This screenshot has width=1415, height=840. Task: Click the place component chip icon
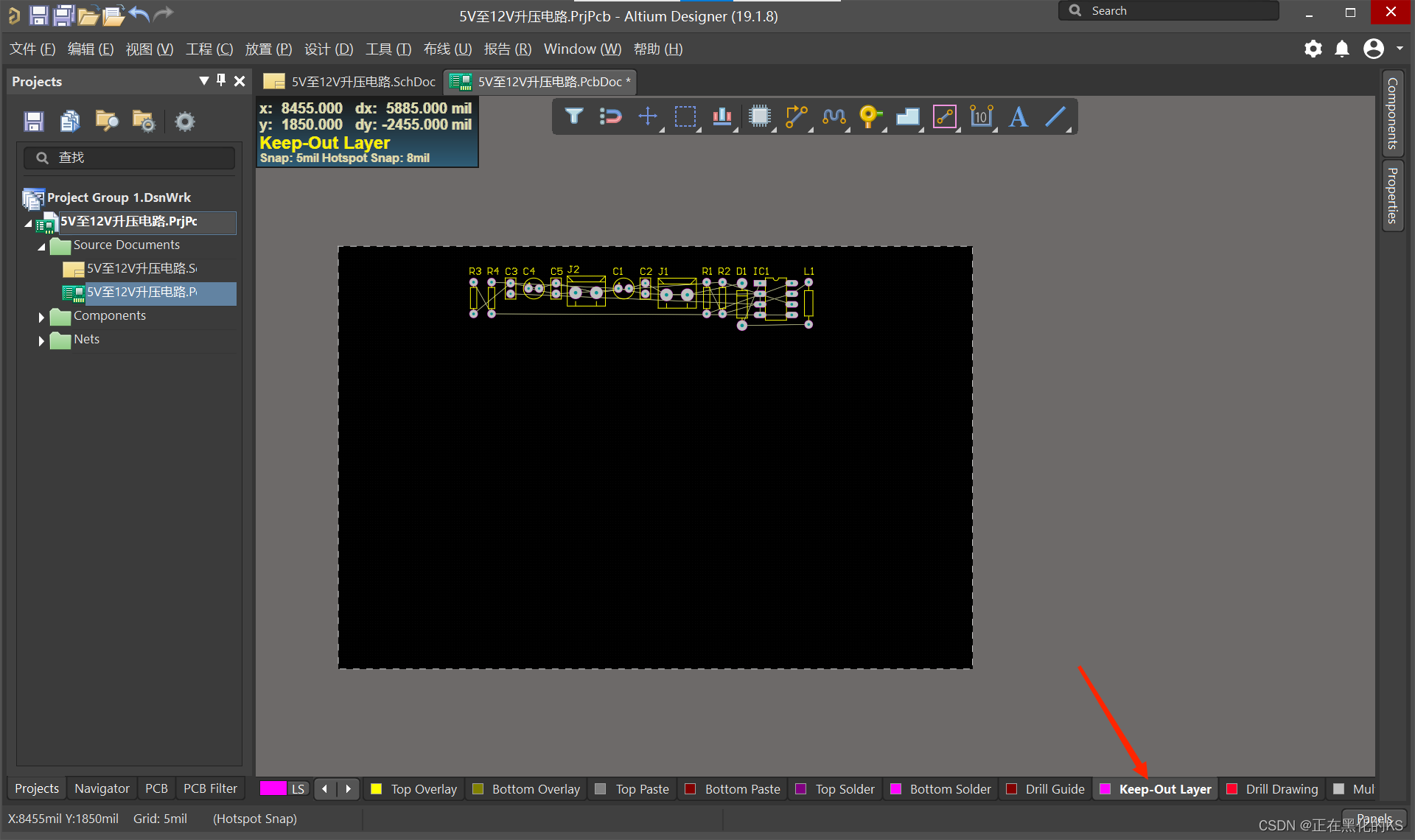759,116
